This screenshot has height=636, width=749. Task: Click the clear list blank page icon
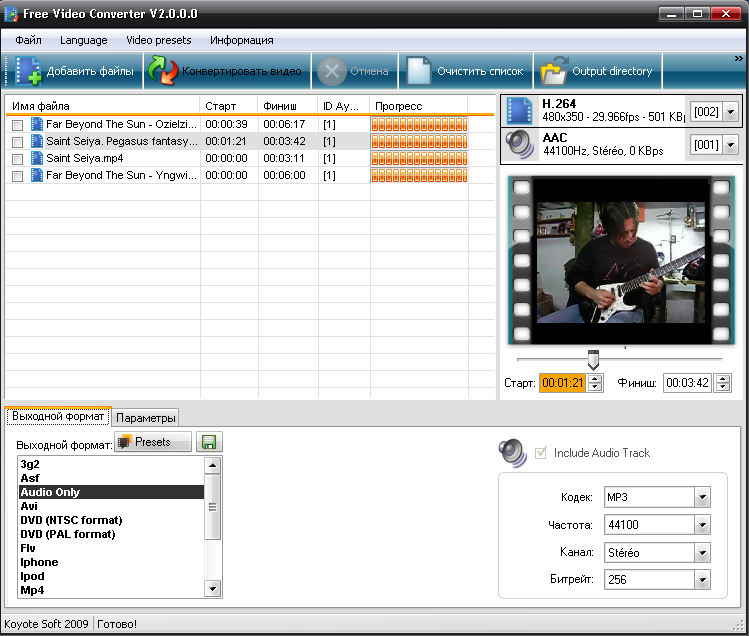pyautogui.click(x=418, y=71)
